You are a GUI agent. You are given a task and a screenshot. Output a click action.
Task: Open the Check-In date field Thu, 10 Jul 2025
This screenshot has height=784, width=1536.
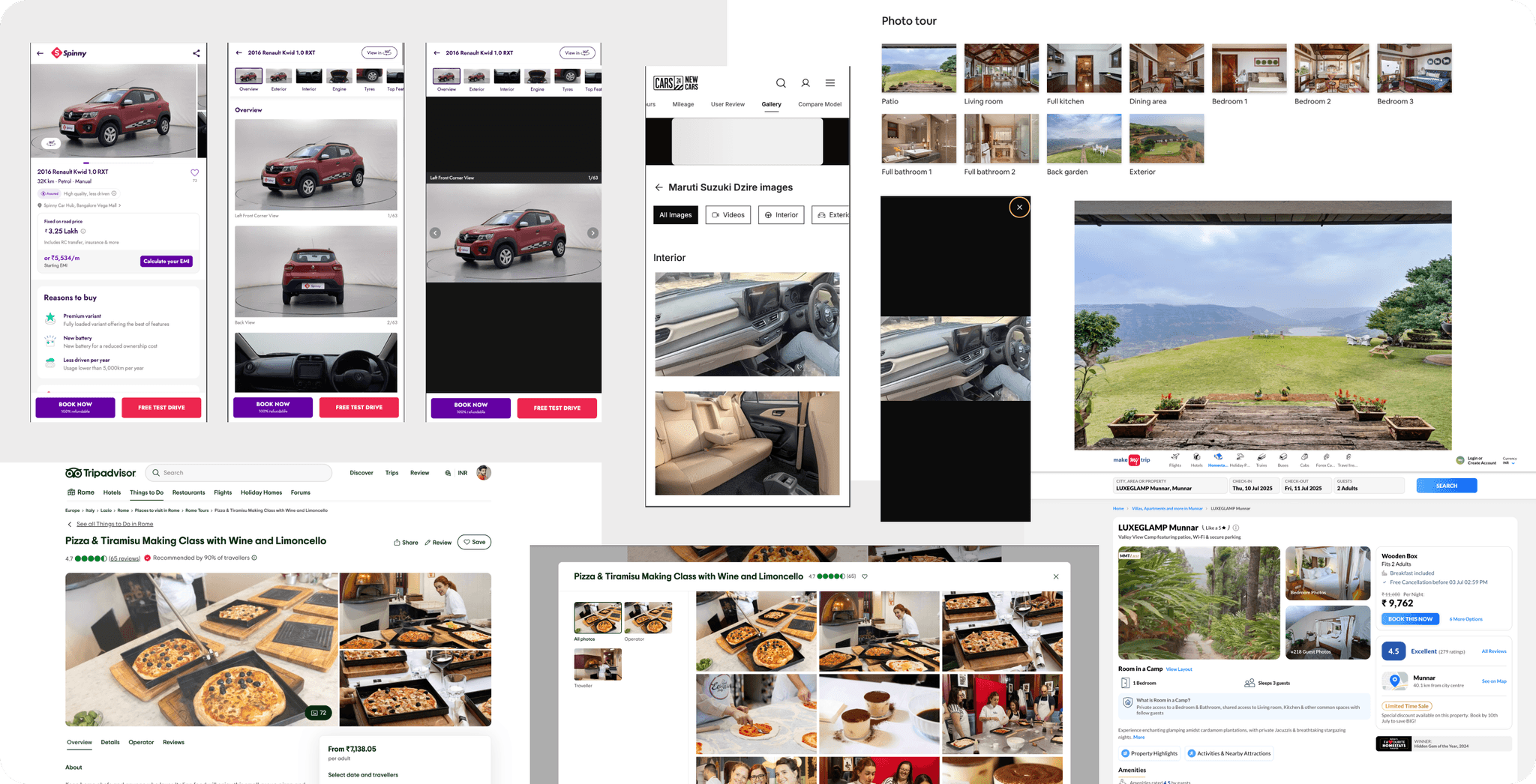coord(1253,486)
